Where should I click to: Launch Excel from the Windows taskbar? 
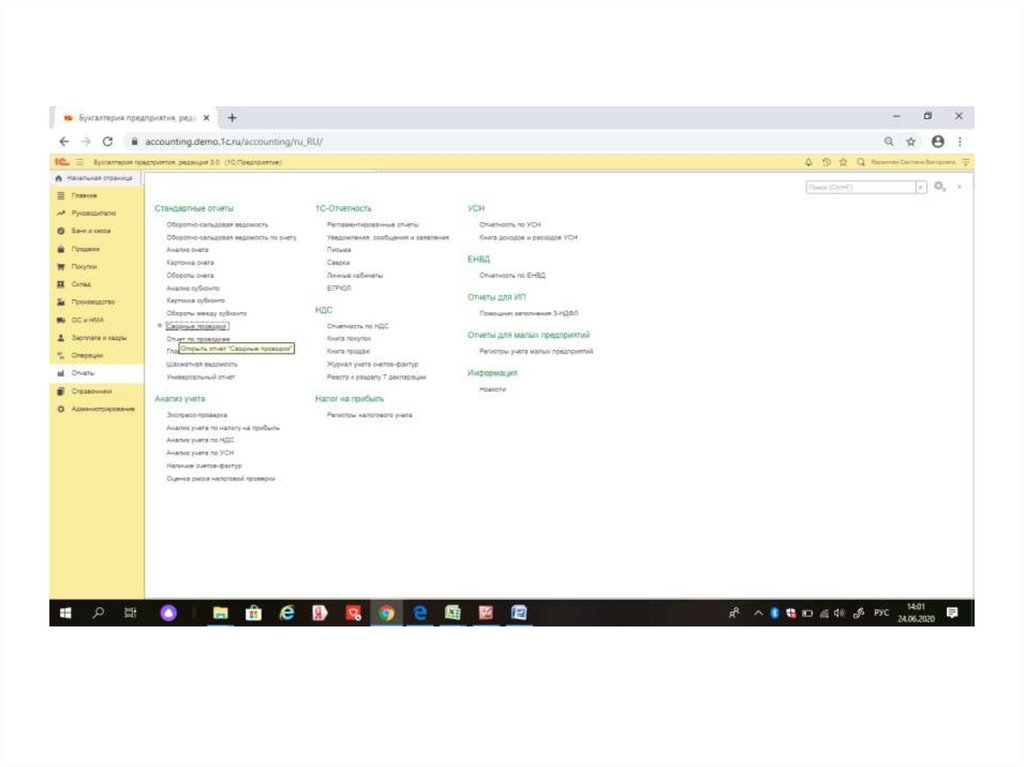[452, 613]
